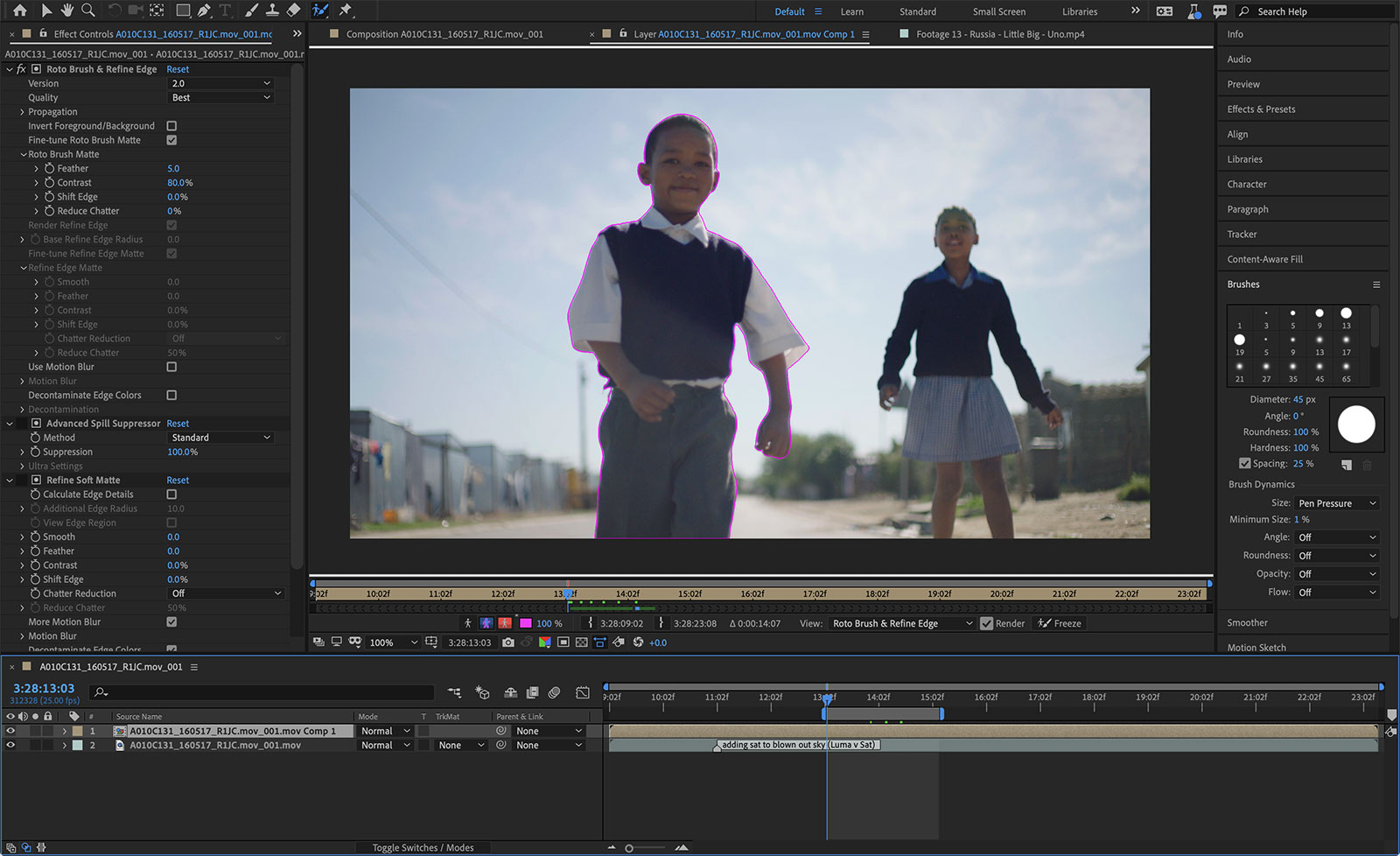Open the View dropdown showing Roto Brush & Refine Edge
This screenshot has height=856, width=1400.
point(901,623)
